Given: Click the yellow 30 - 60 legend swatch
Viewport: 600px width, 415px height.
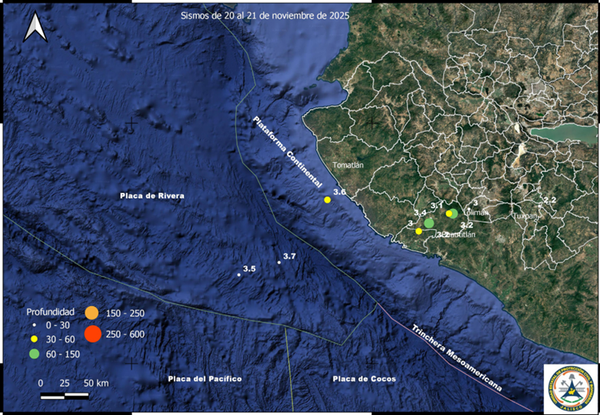Looking at the screenshot, I should (x=34, y=339).
